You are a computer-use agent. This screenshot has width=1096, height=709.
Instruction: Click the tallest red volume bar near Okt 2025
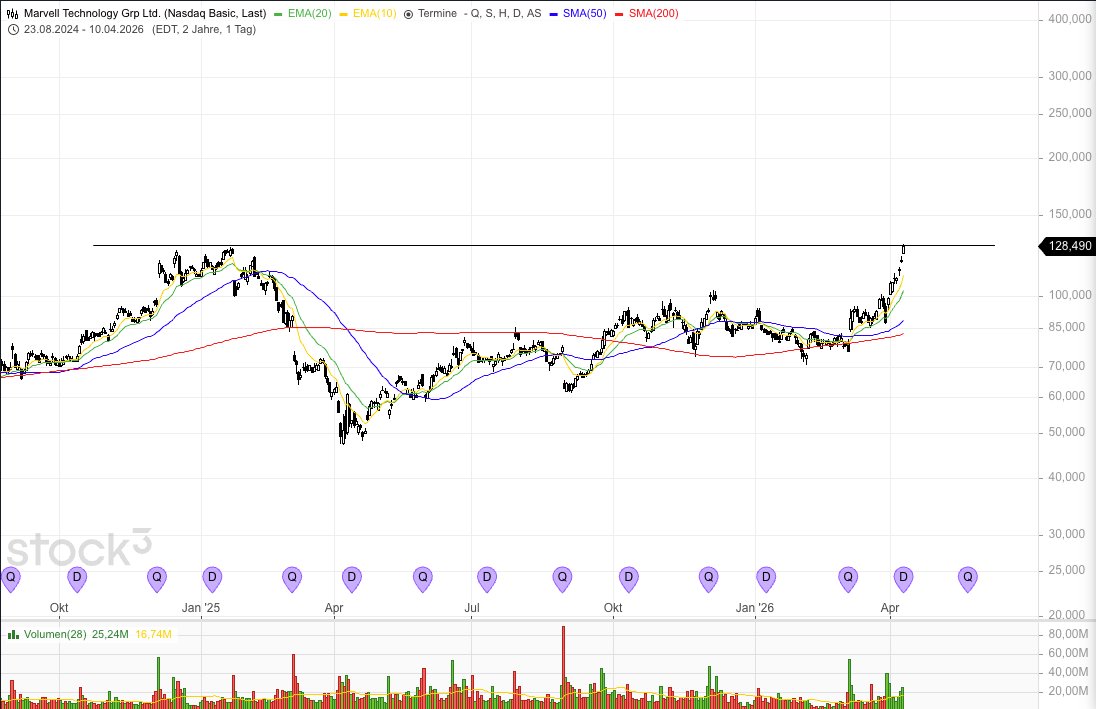(x=563, y=667)
